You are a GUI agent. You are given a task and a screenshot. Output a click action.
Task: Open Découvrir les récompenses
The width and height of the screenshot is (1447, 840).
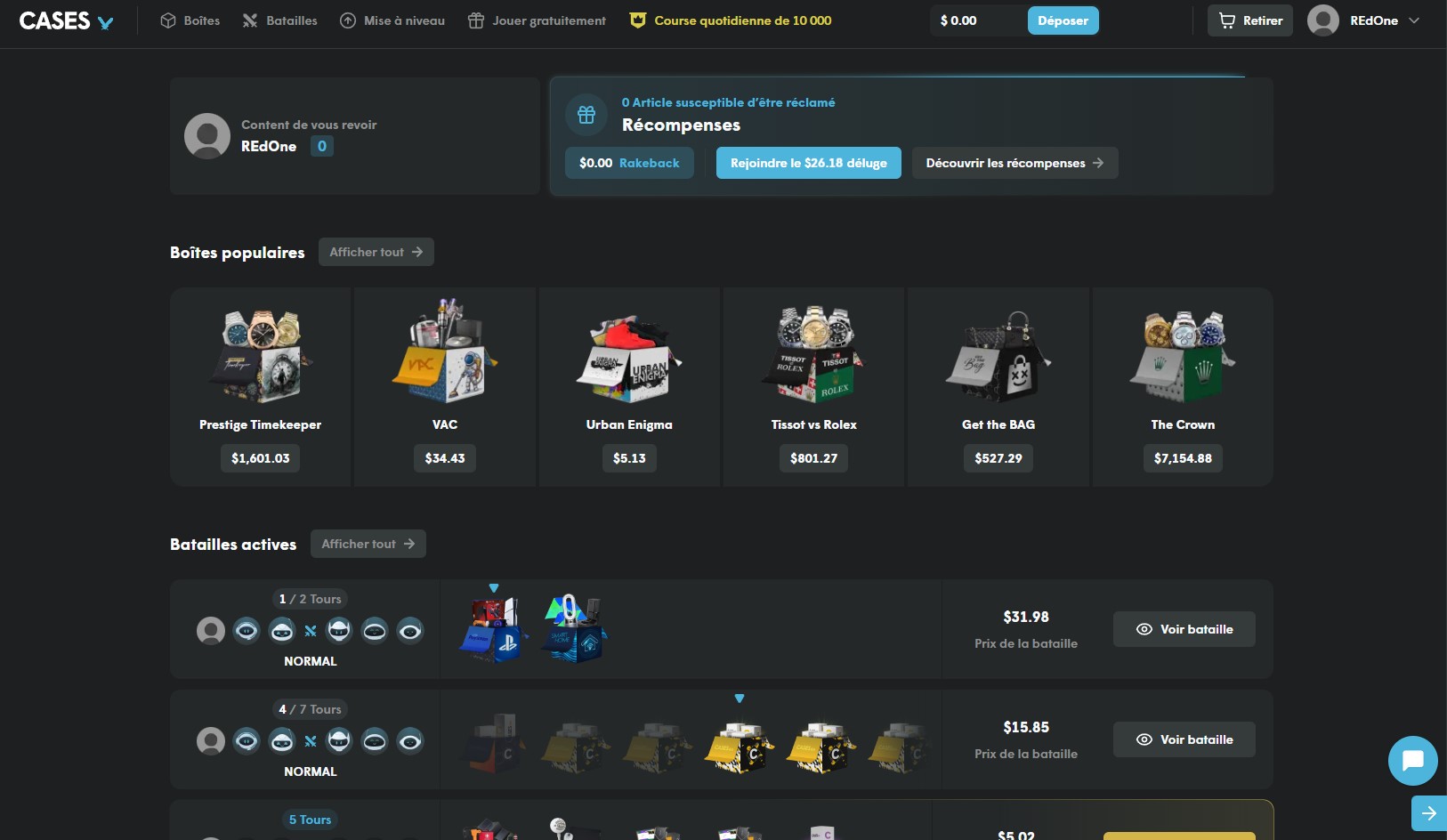[1014, 163]
